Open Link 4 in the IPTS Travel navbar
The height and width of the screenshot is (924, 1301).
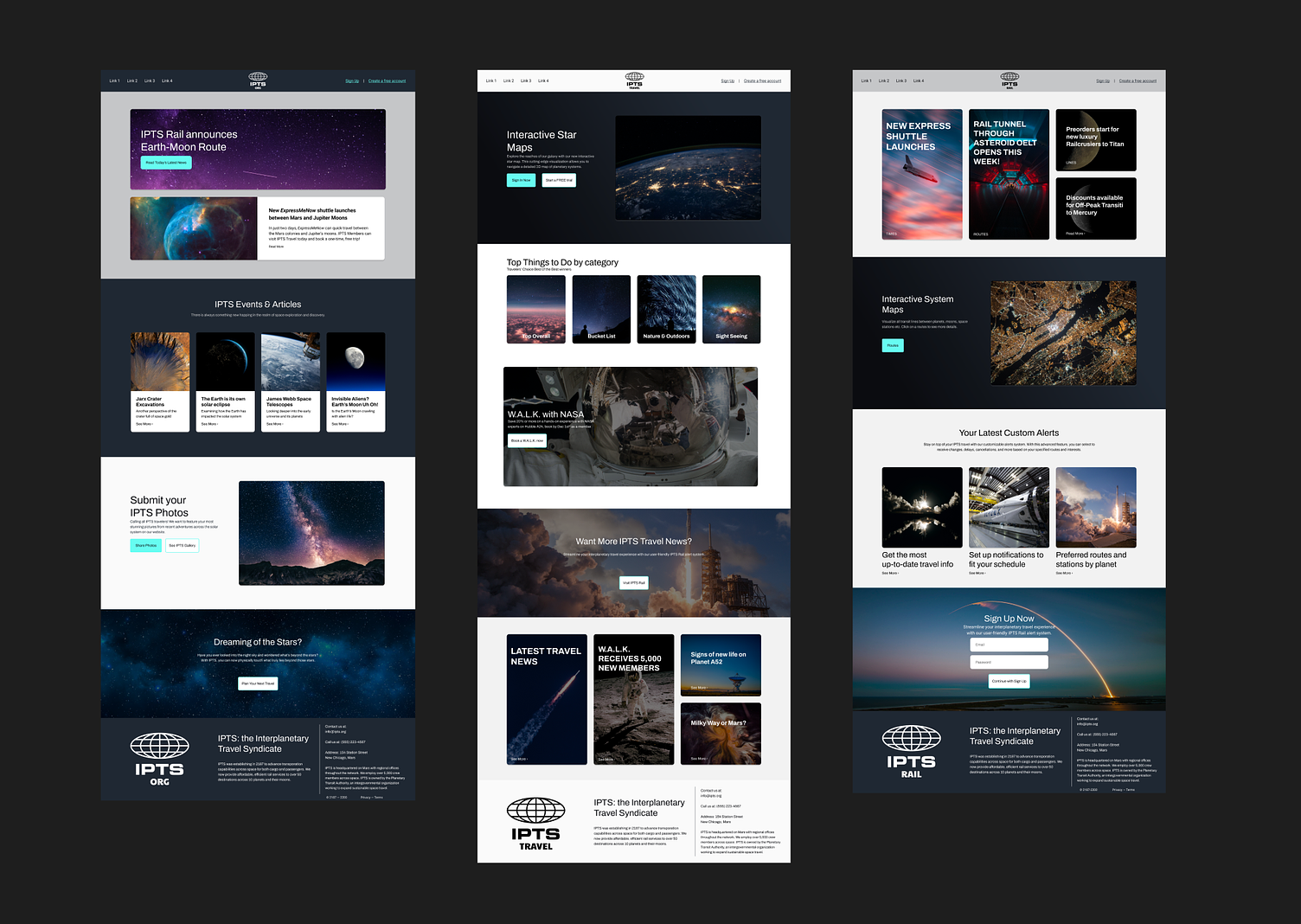tap(543, 80)
